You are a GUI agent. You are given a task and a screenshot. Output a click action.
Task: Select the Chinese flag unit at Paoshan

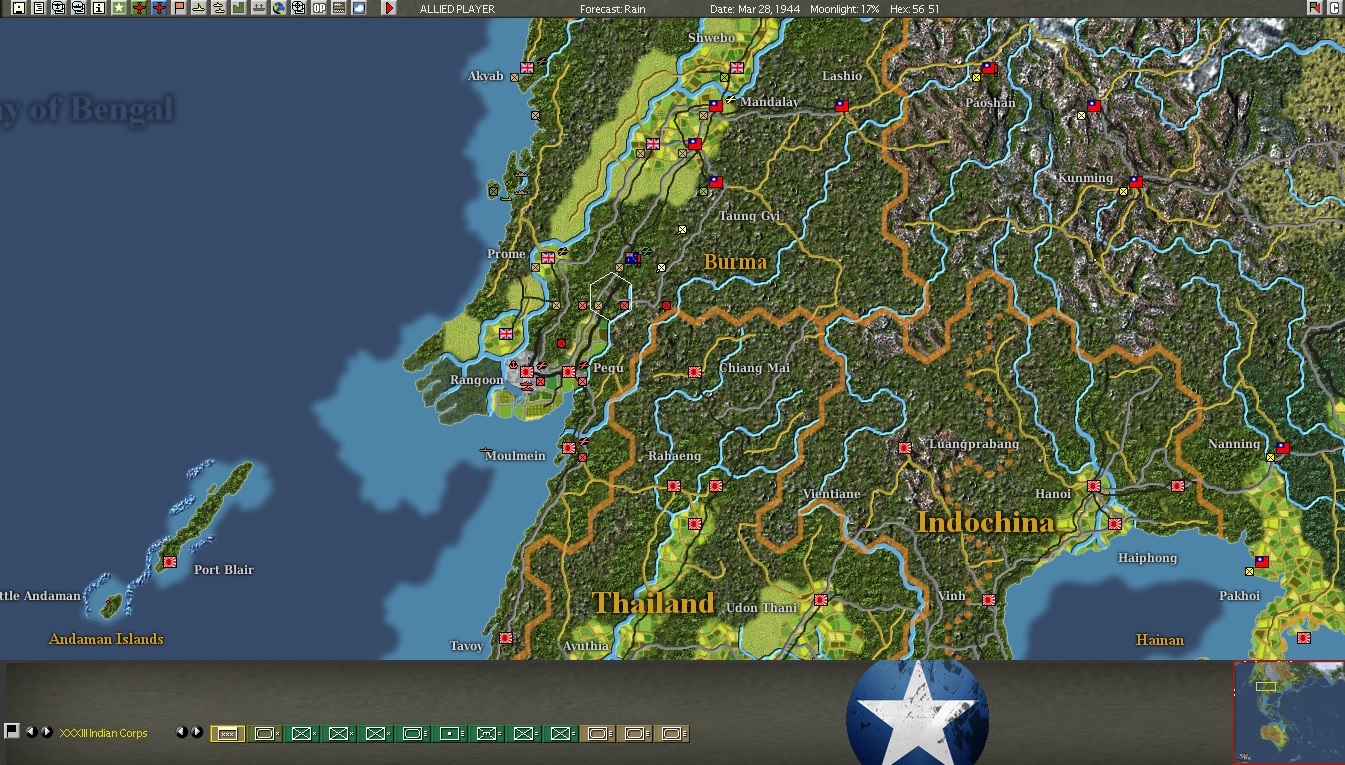(x=989, y=68)
